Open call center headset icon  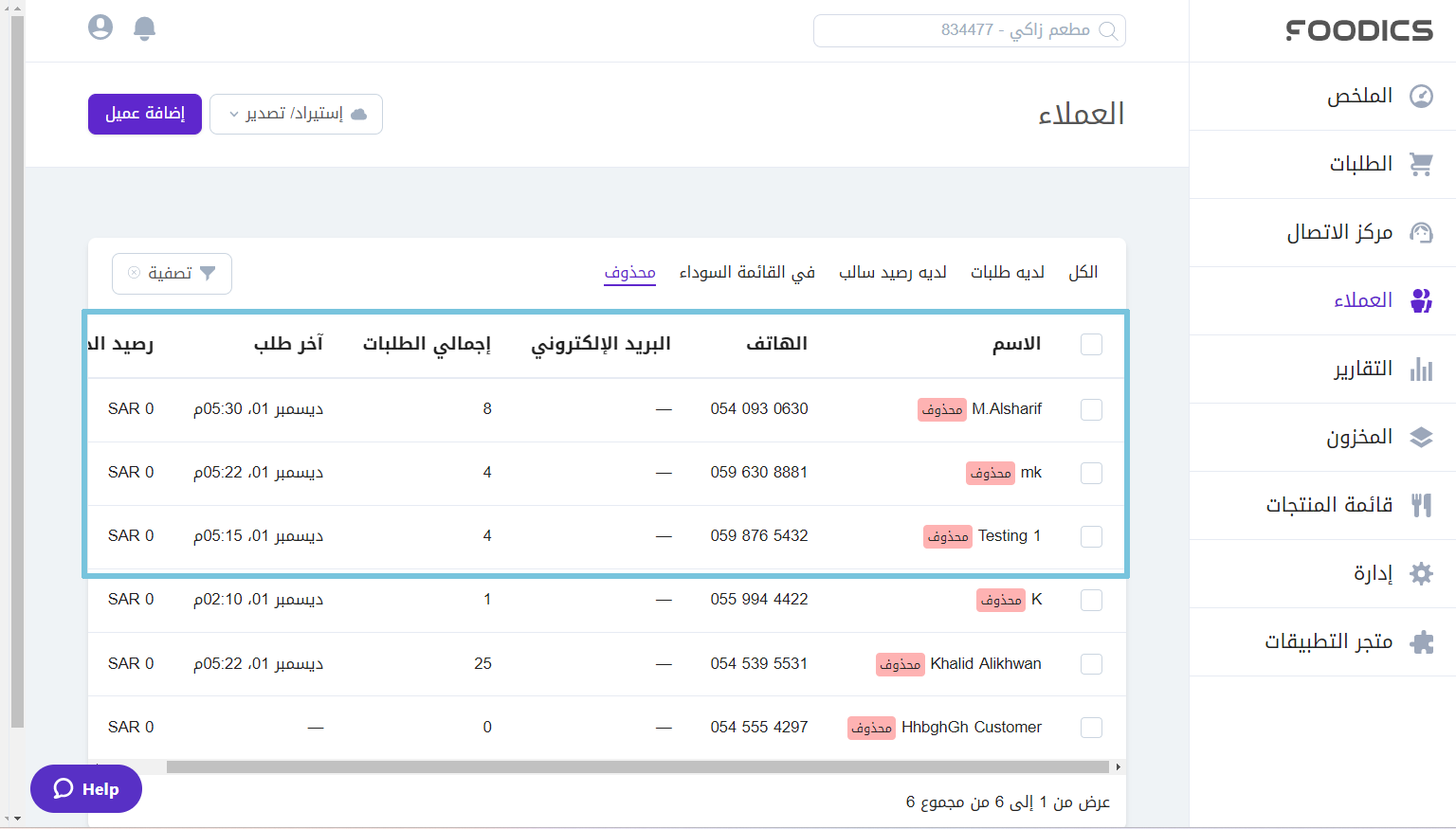tap(1421, 232)
